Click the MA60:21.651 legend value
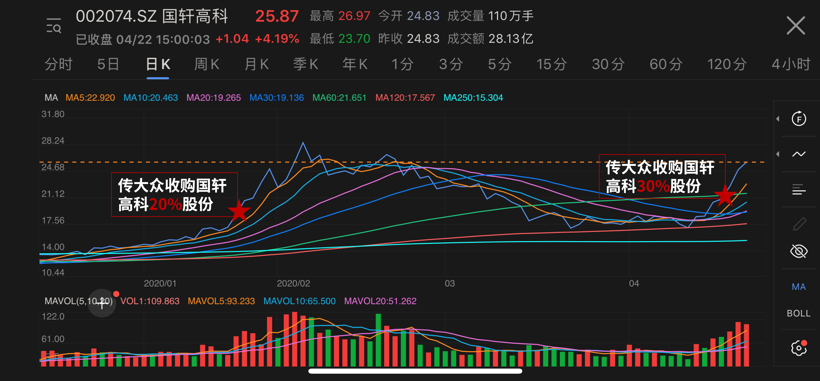 pyautogui.click(x=339, y=97)
